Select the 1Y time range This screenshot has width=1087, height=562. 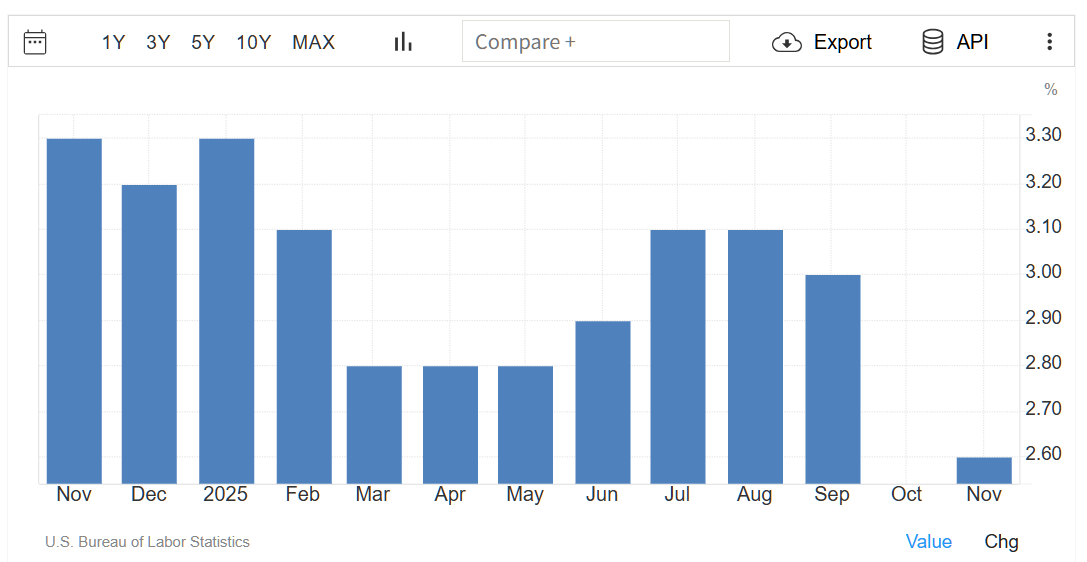click(113, 42)
